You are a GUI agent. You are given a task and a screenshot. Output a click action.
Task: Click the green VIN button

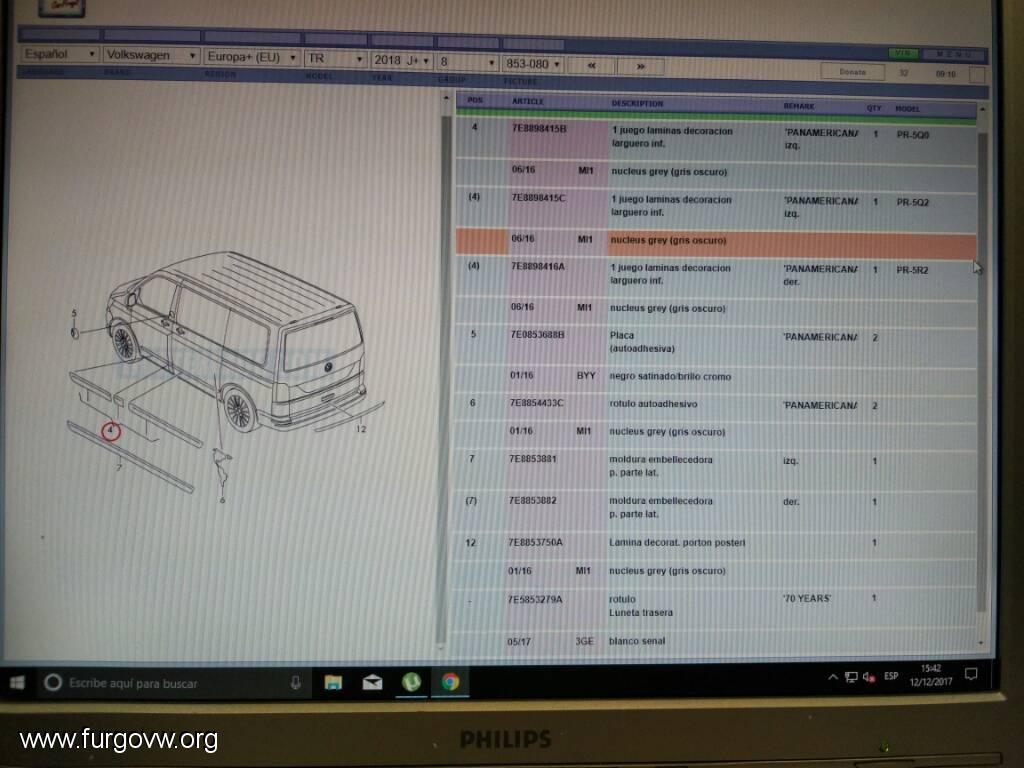[903, 53]
